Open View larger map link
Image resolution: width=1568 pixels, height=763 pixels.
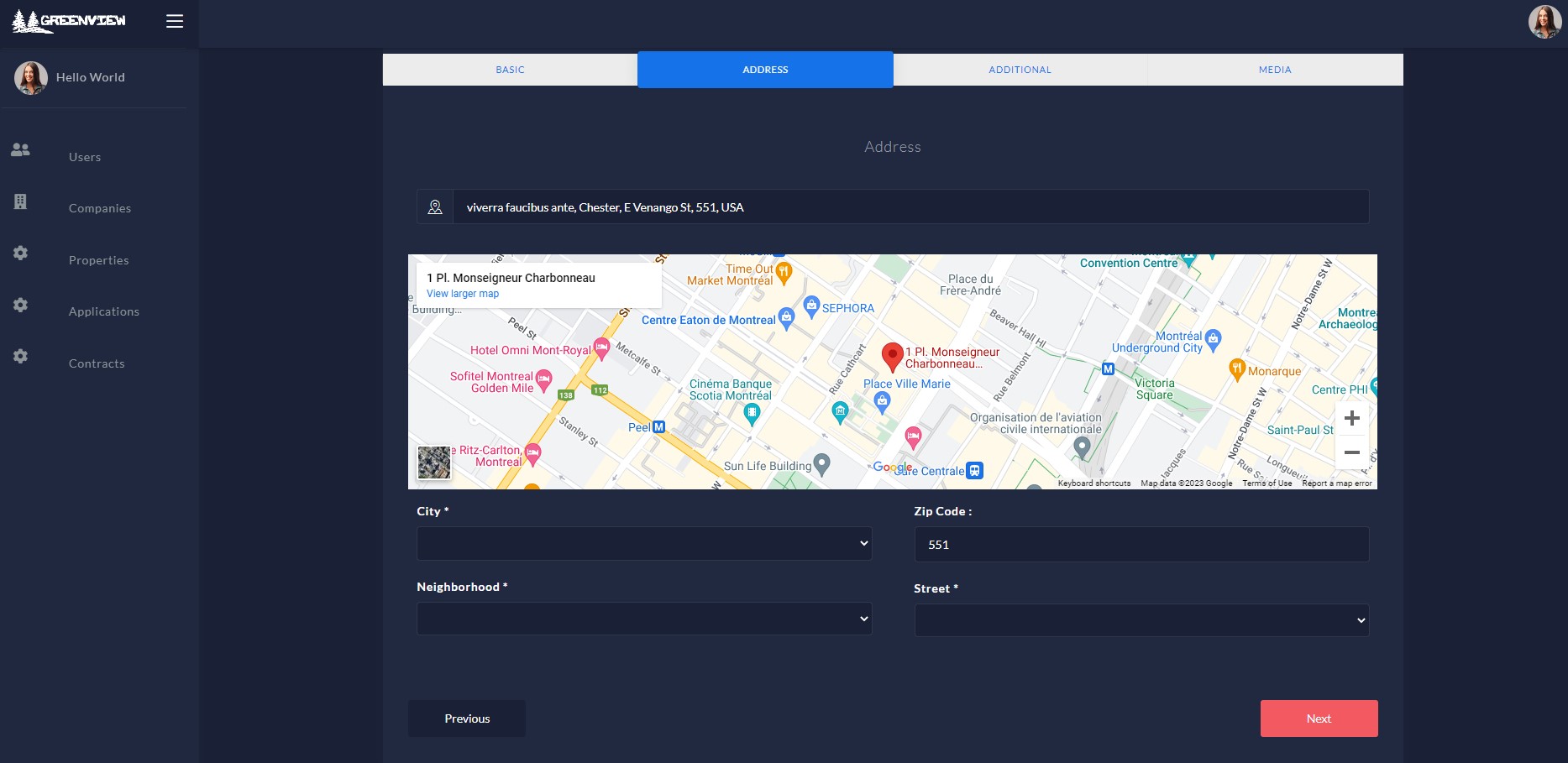[463, 294]
